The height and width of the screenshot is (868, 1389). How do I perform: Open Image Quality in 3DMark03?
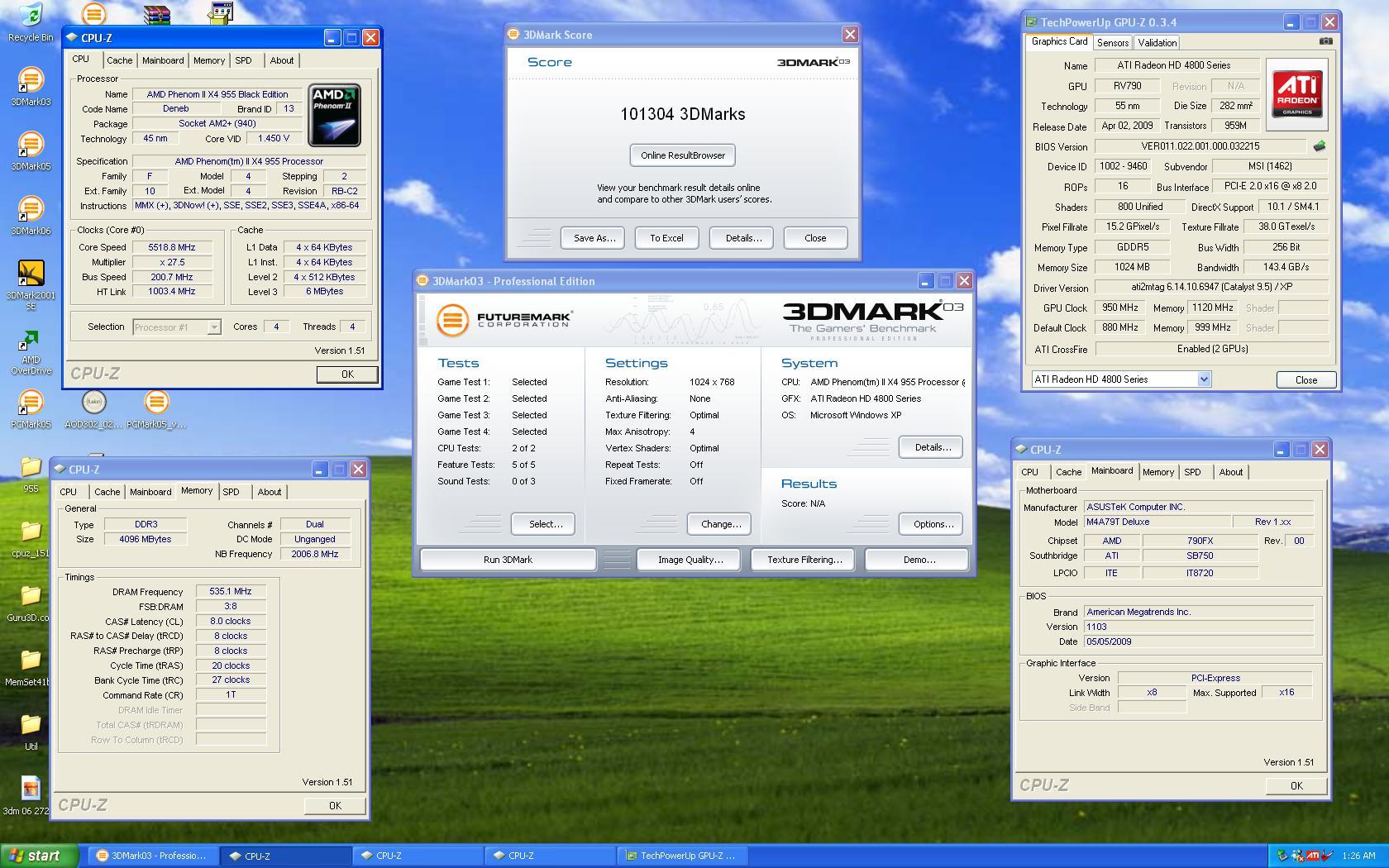click(690, 560)
